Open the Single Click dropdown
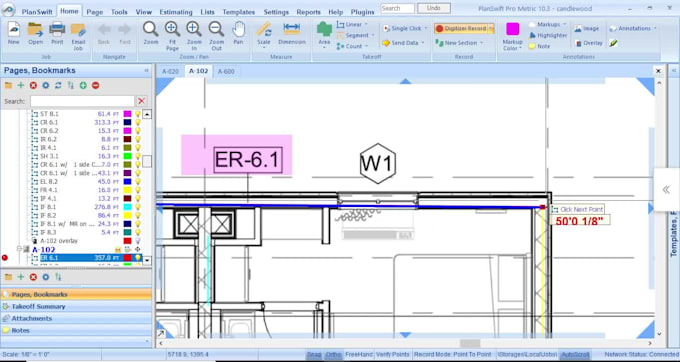 pos(425,28)
